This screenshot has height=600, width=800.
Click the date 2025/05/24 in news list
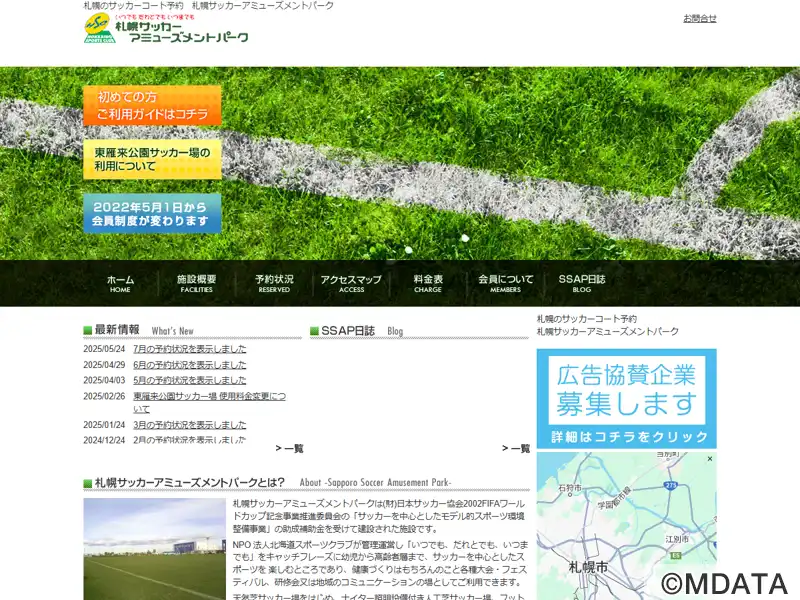[x=104, y=349]
